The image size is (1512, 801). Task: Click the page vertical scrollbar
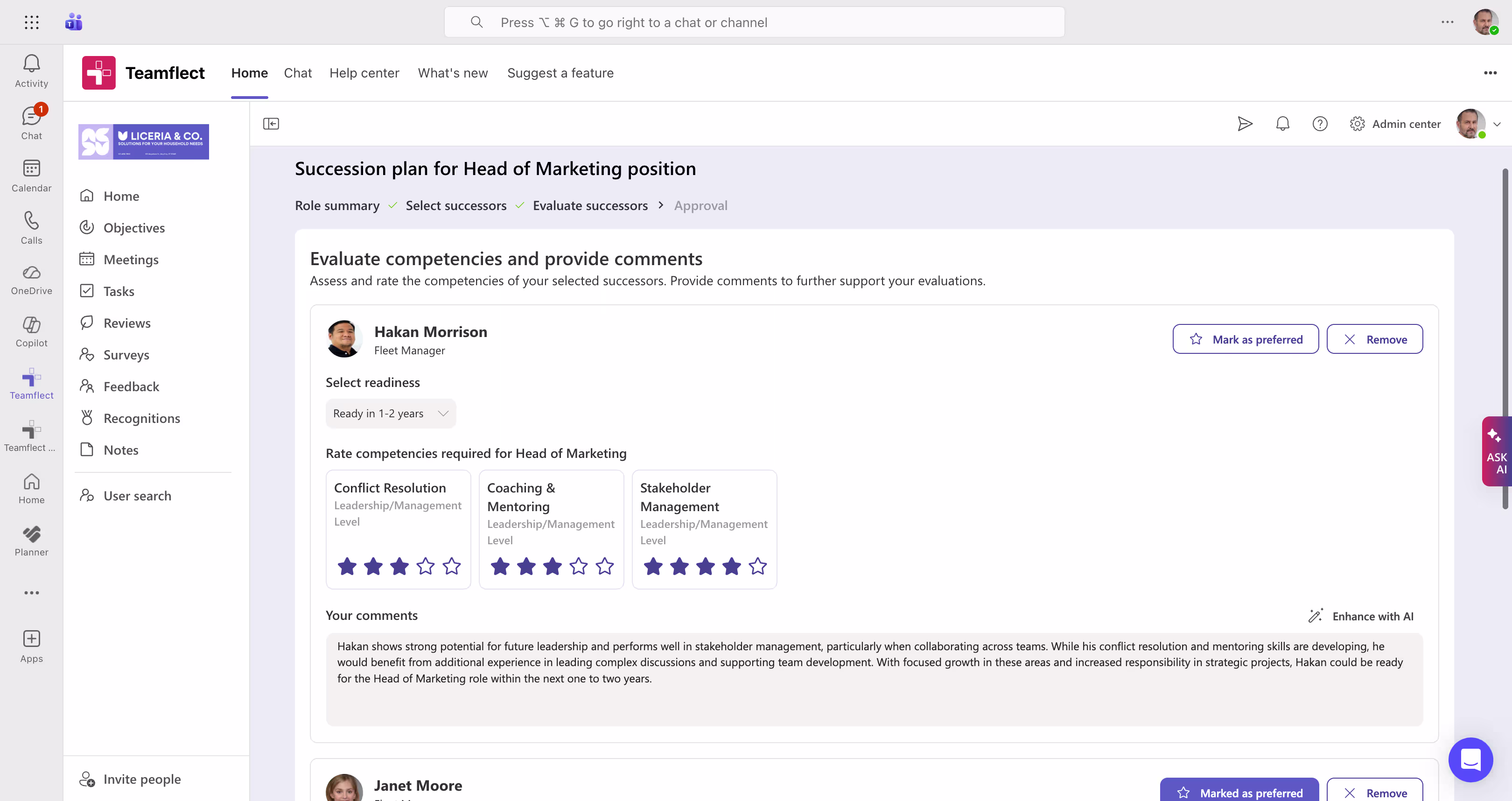tap(1505, 339)
